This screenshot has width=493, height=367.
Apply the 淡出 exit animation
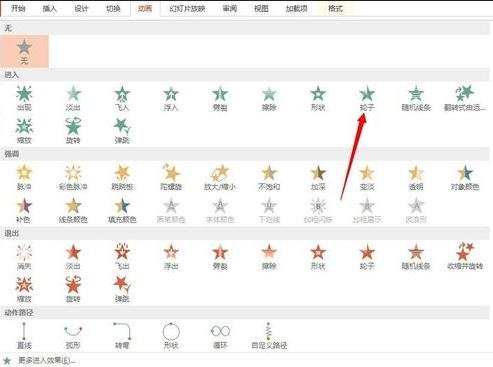73,257
